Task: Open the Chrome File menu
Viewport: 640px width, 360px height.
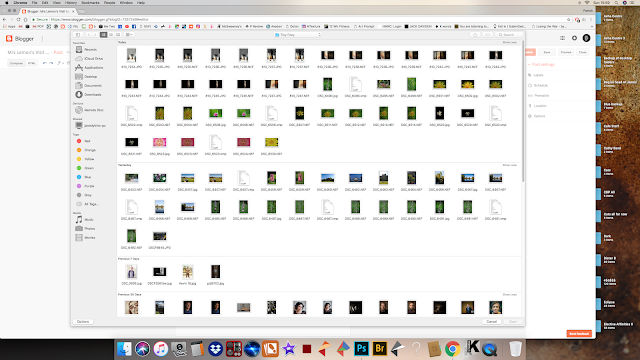Action: pos(35,2)
